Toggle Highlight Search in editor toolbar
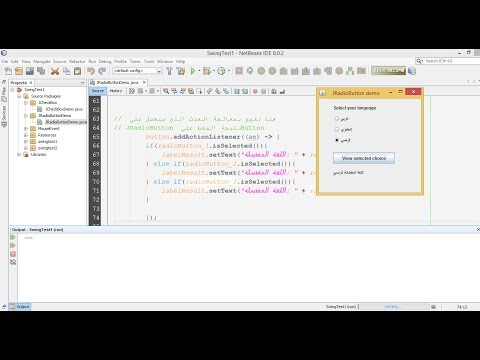 click(x=191, y=91)
